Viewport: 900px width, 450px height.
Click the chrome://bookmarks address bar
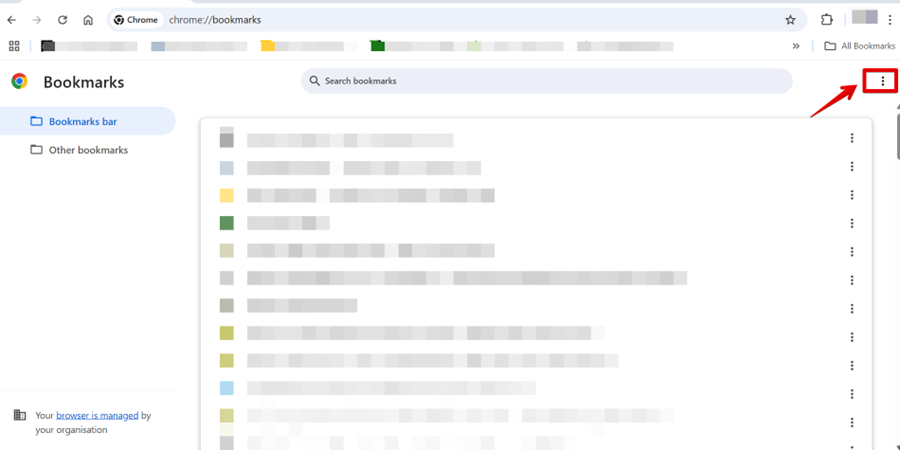[x=450, y=20]
